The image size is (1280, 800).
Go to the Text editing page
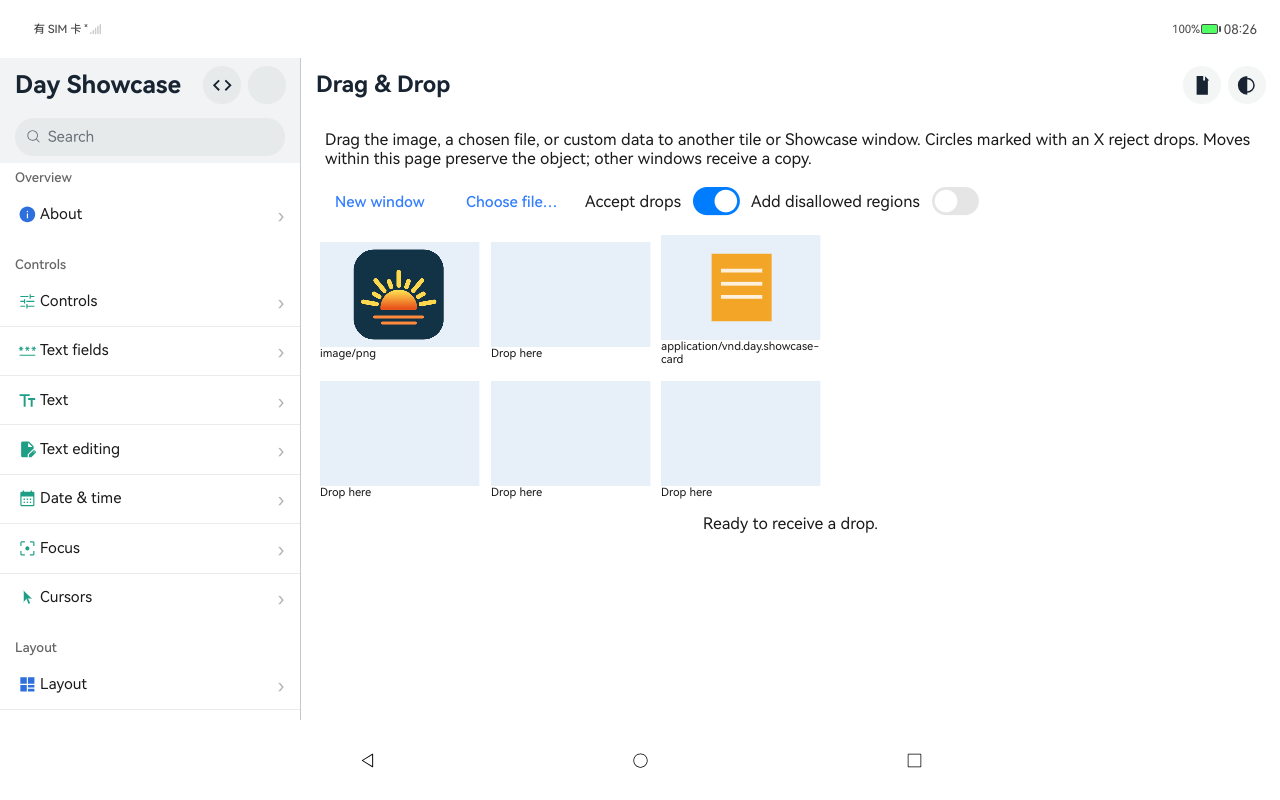pos(150,449)
